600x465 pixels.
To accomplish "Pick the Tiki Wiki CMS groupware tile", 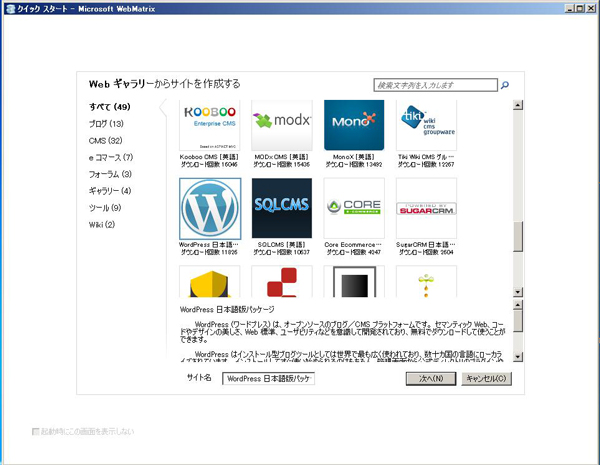I will pyautogui.click(x=426, y=125).
